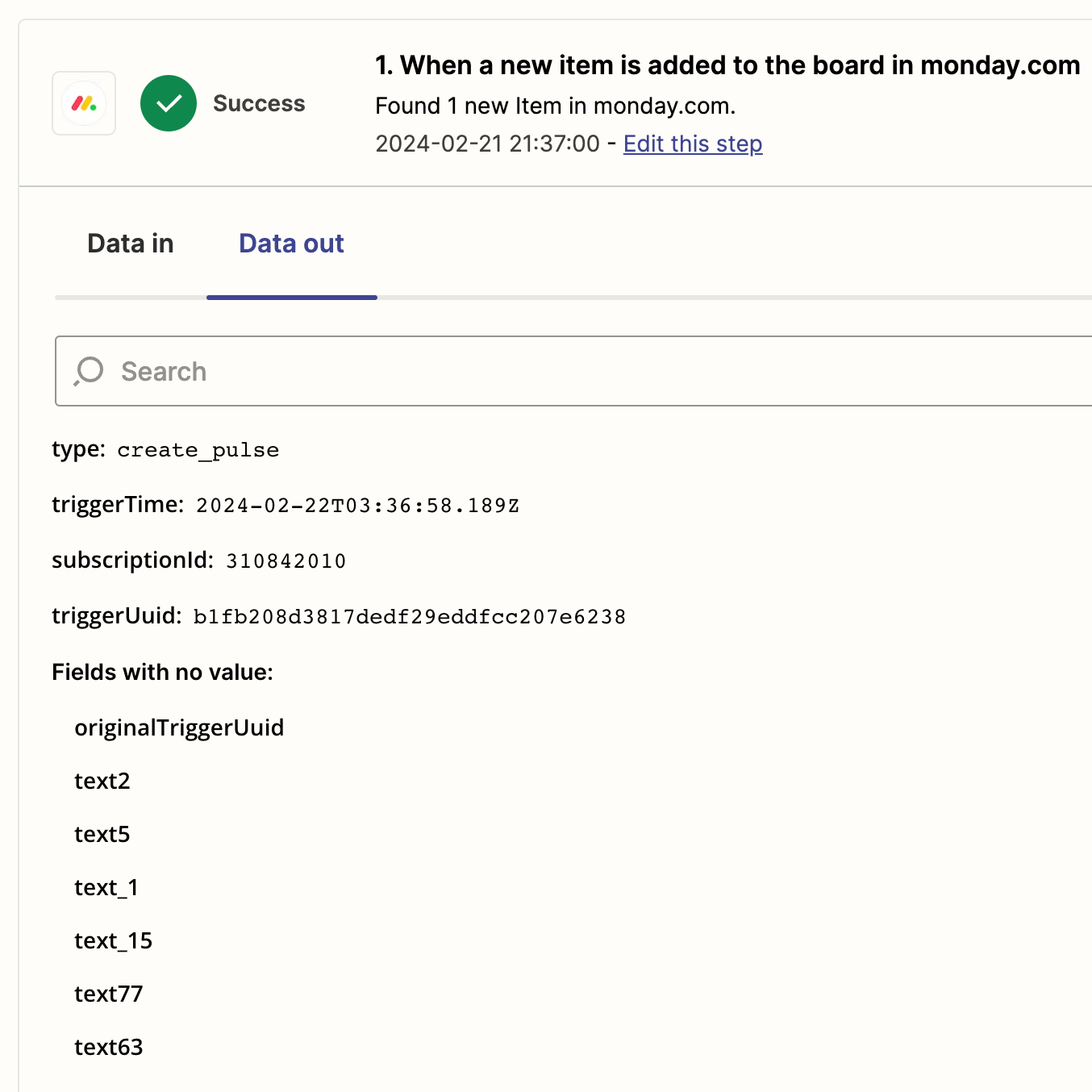
Task: Select the text_15 field entry
Action: pyautogui.click(x=114, y=940)
